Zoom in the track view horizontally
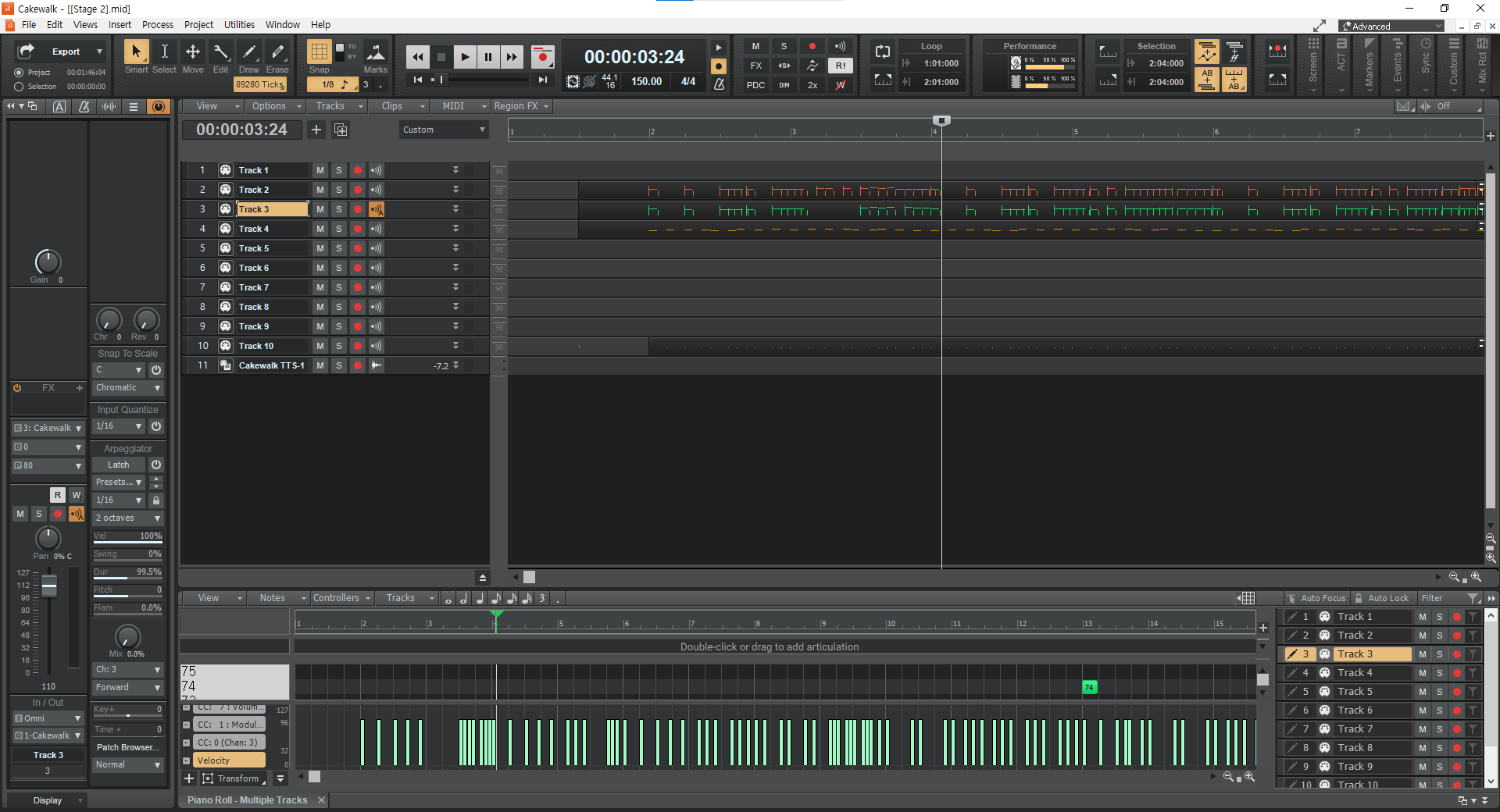 pos(1476,577)
